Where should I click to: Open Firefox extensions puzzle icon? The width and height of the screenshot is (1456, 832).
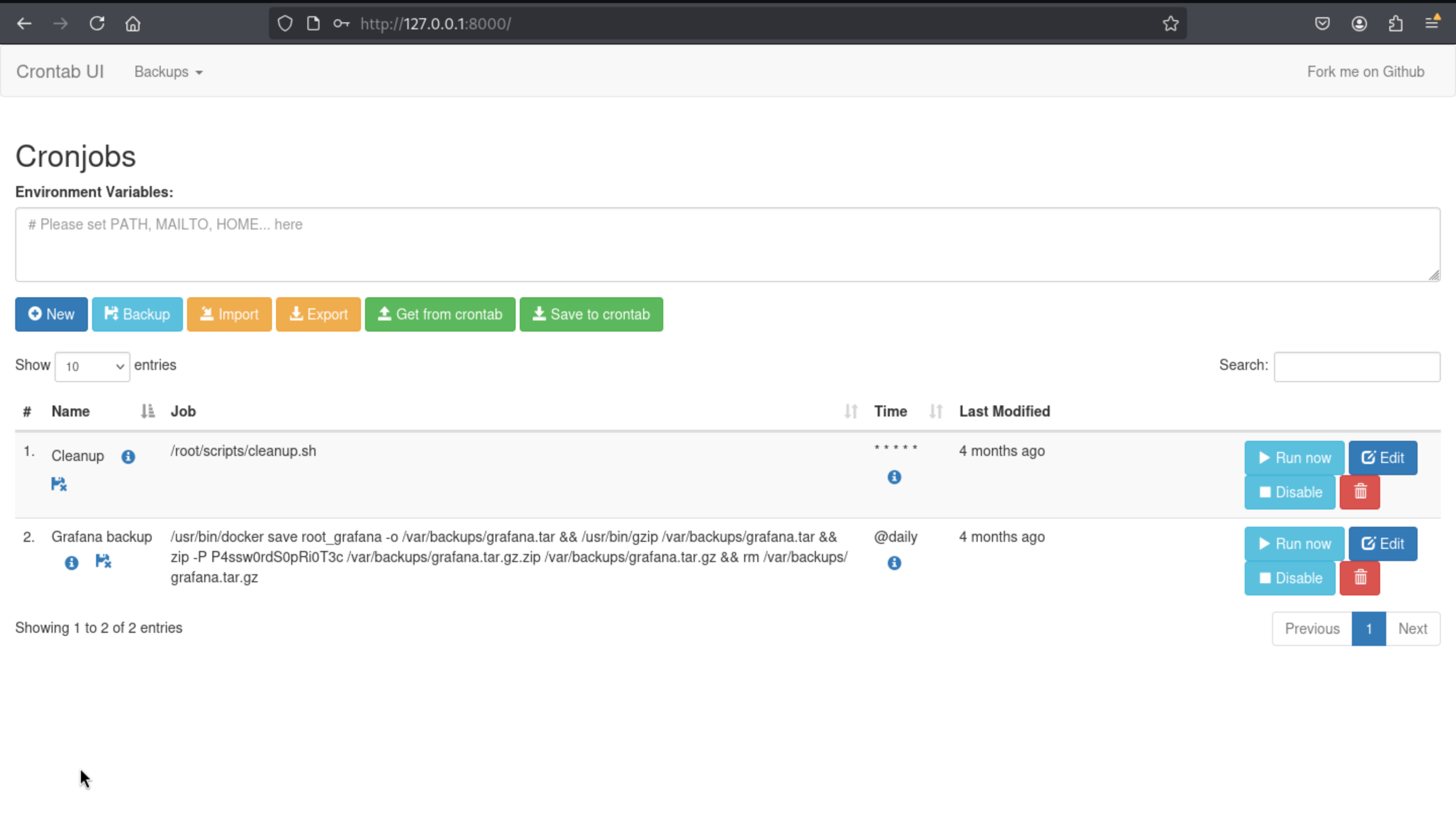pyautogui.click(x=1395, y=23)
